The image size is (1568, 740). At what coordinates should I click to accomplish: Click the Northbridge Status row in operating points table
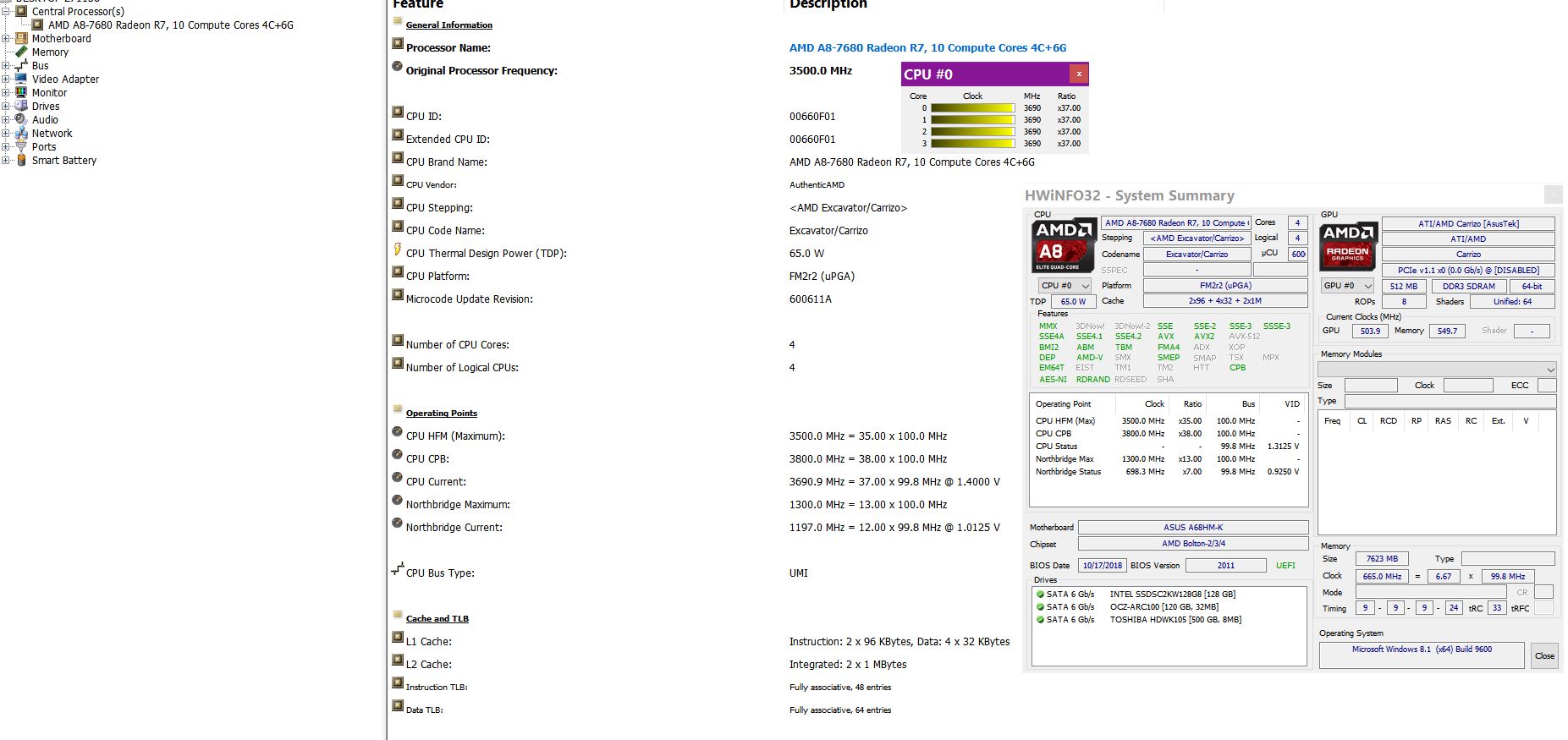pyautogui.click(x=1168, y=472)
